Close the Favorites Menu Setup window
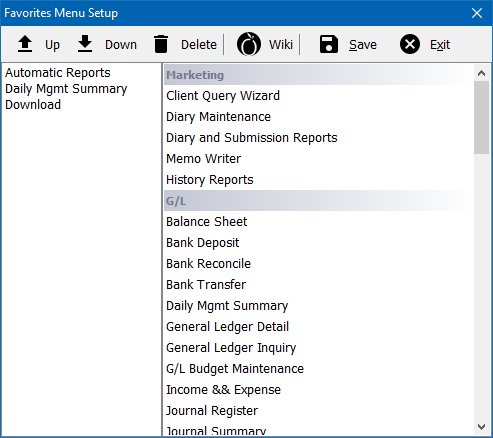This screenshot has height=438, width=493. tap(477, 13)
